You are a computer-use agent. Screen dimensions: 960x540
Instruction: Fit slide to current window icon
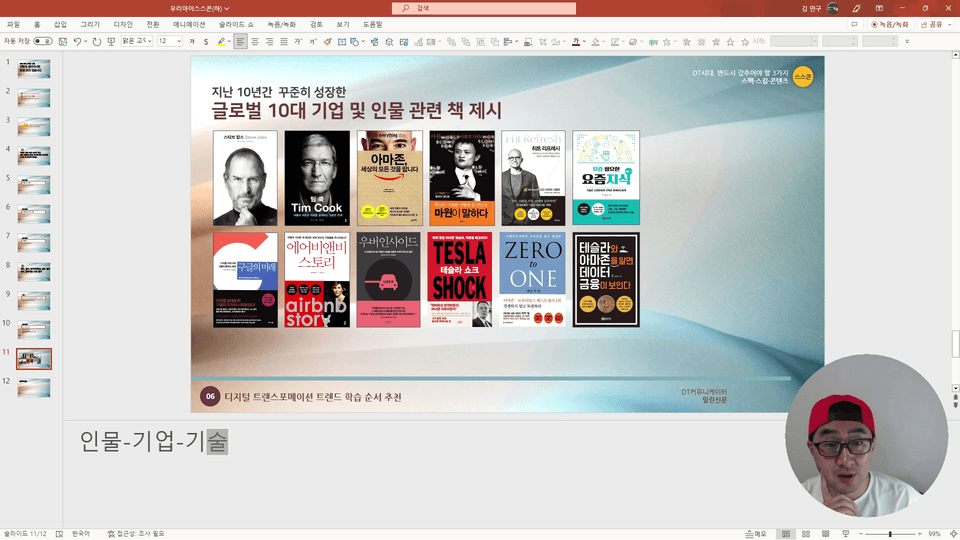(x=953, y=534)
